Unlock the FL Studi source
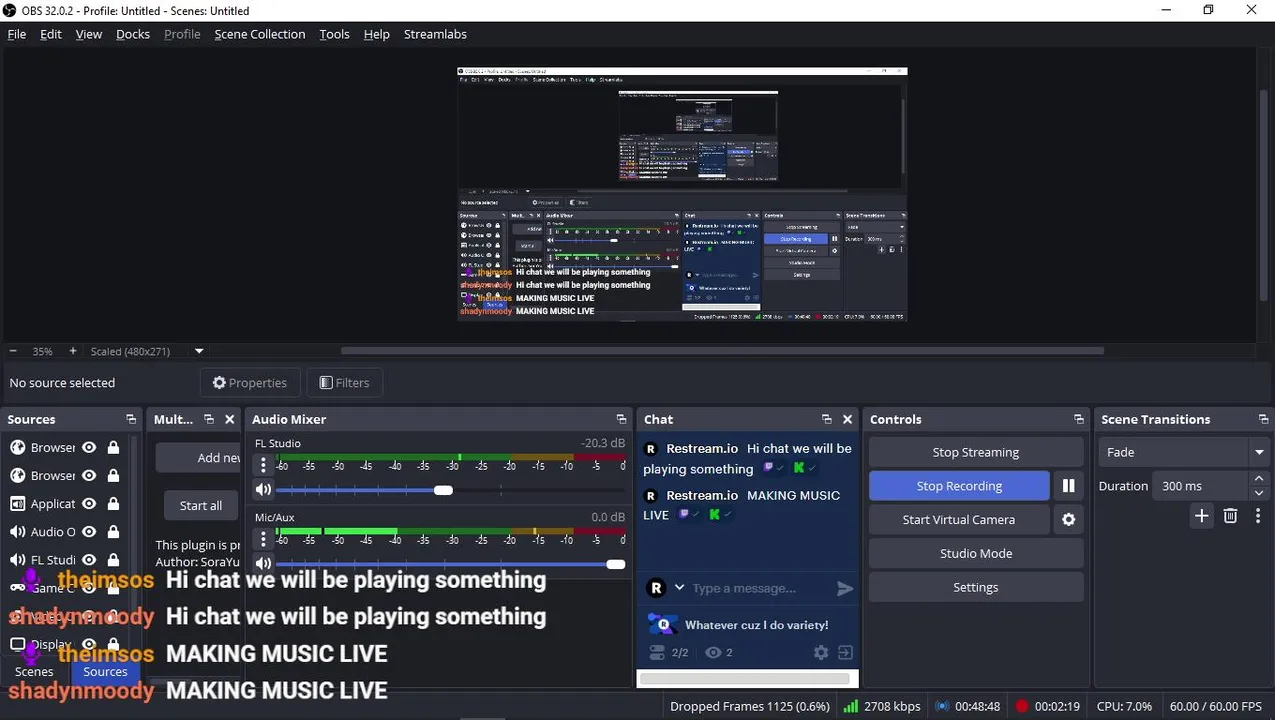Viewport: 1275px width, 720px height. pos(113,560)
